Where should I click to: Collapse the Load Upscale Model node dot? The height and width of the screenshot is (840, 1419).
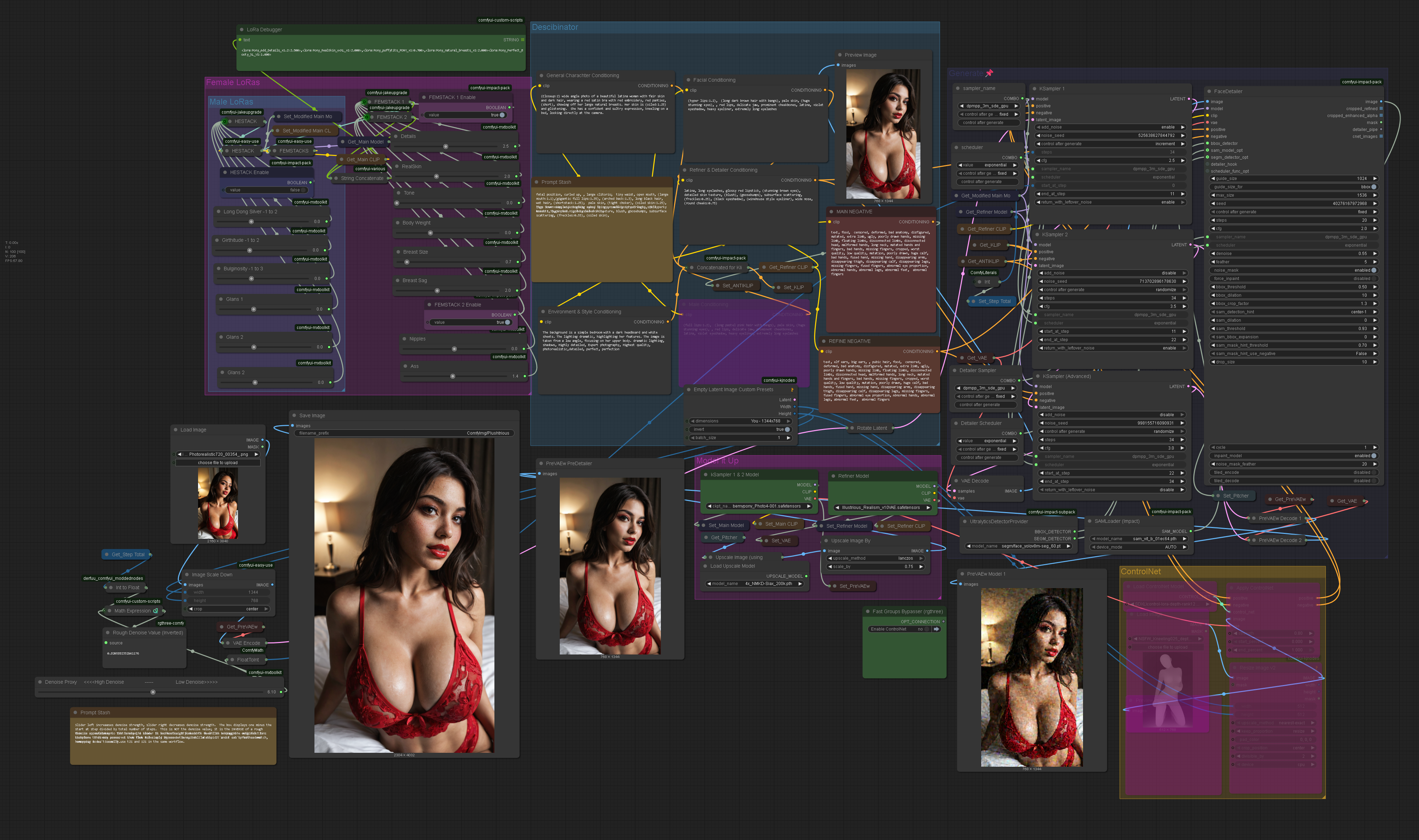[x=705, y=566]
